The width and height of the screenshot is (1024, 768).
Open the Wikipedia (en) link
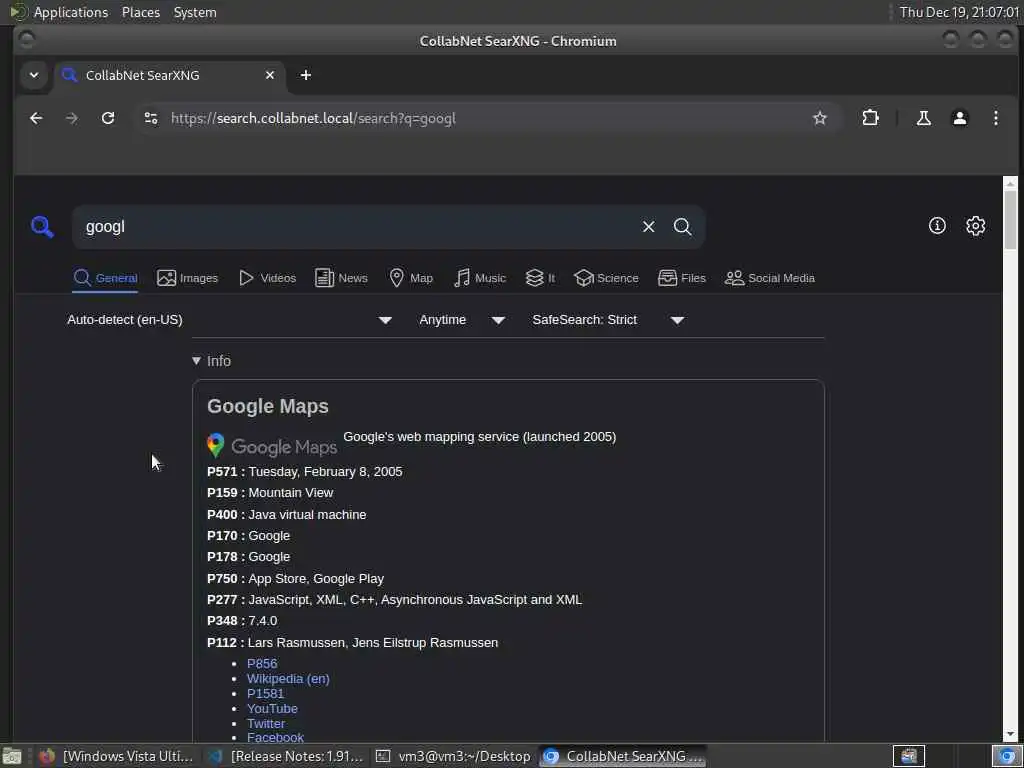(288, 679)
